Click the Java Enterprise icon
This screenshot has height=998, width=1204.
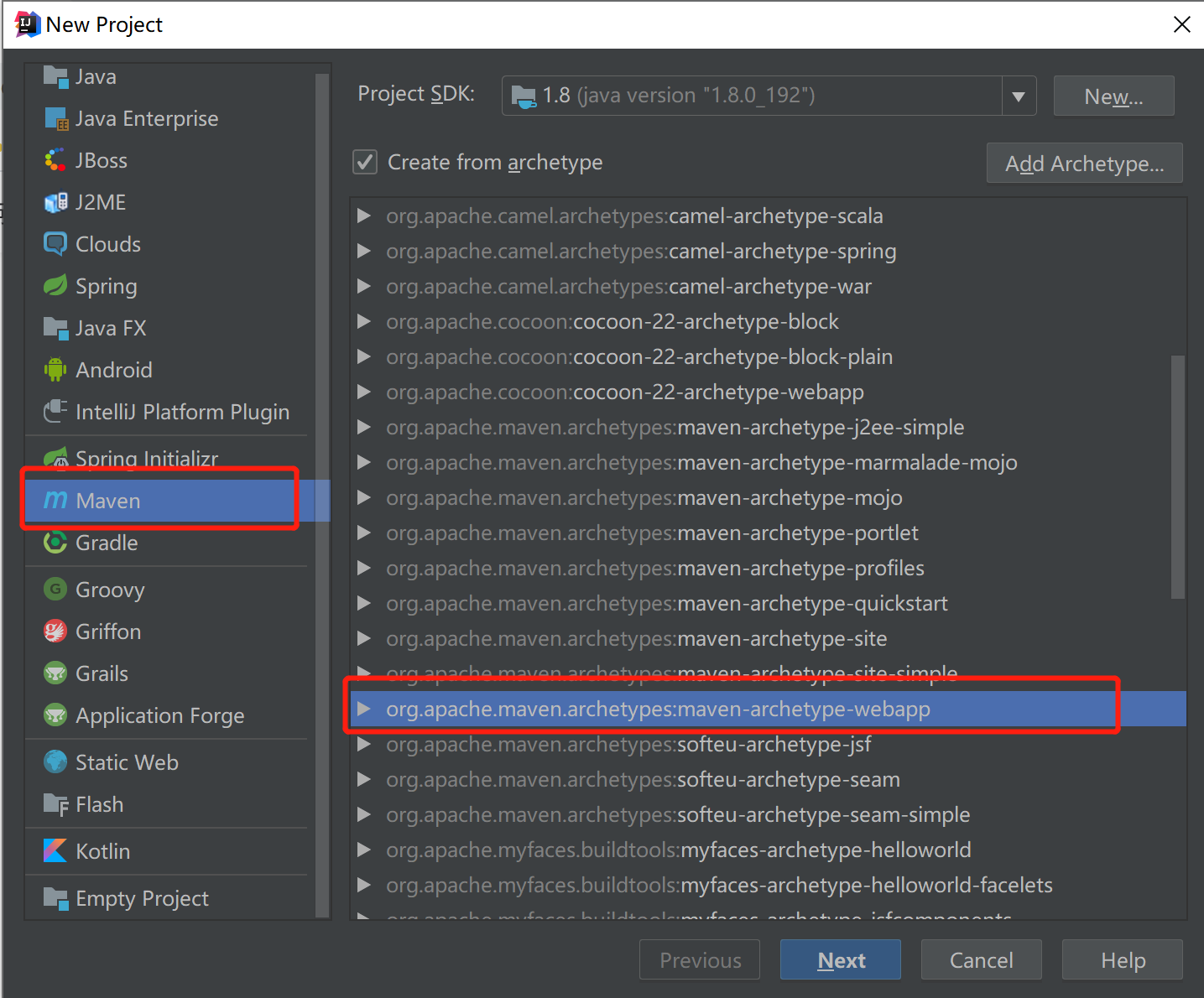55,118
